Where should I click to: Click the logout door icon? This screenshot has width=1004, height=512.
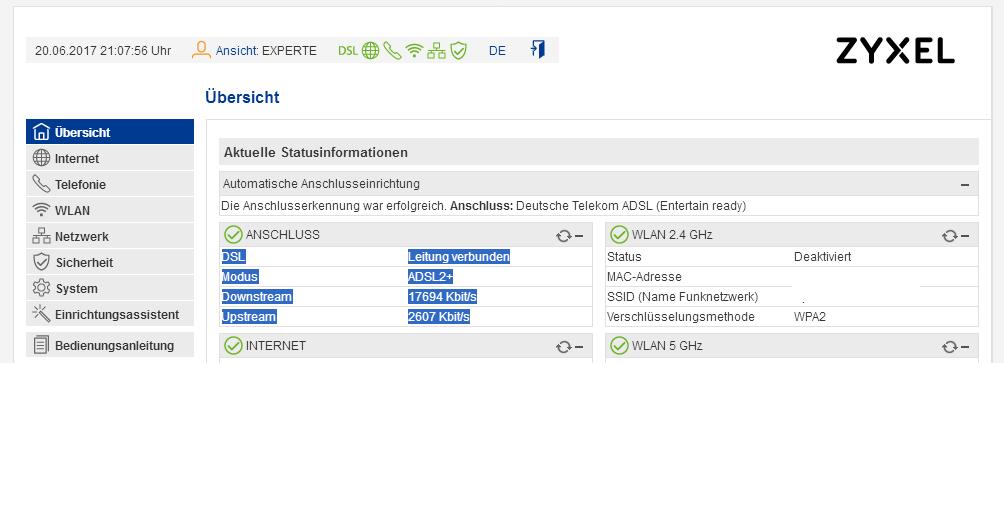tap(538, 49)
